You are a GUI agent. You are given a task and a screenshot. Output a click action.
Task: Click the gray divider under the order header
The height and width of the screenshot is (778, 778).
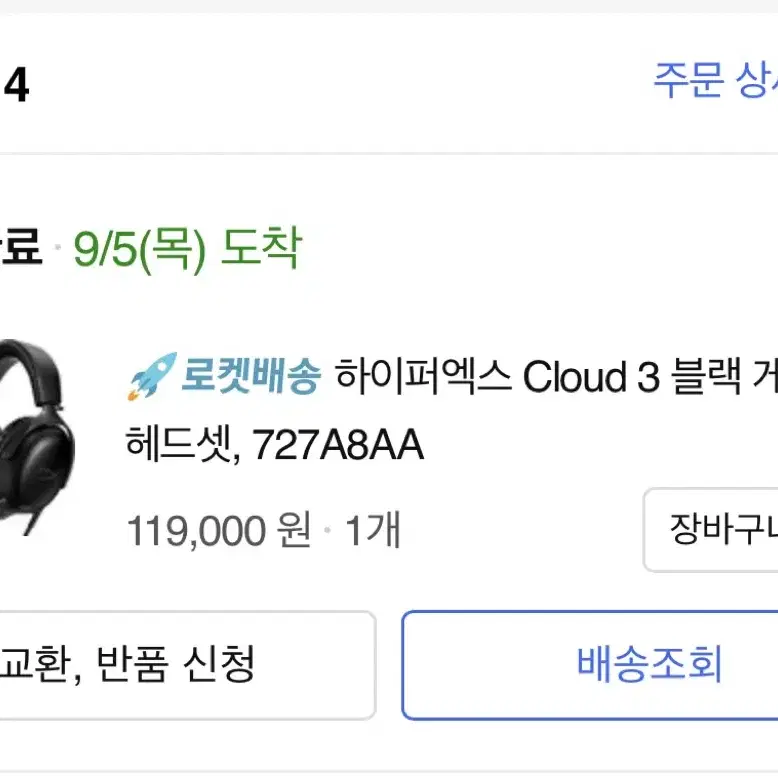pyautogui.click(x=389, y=153)
